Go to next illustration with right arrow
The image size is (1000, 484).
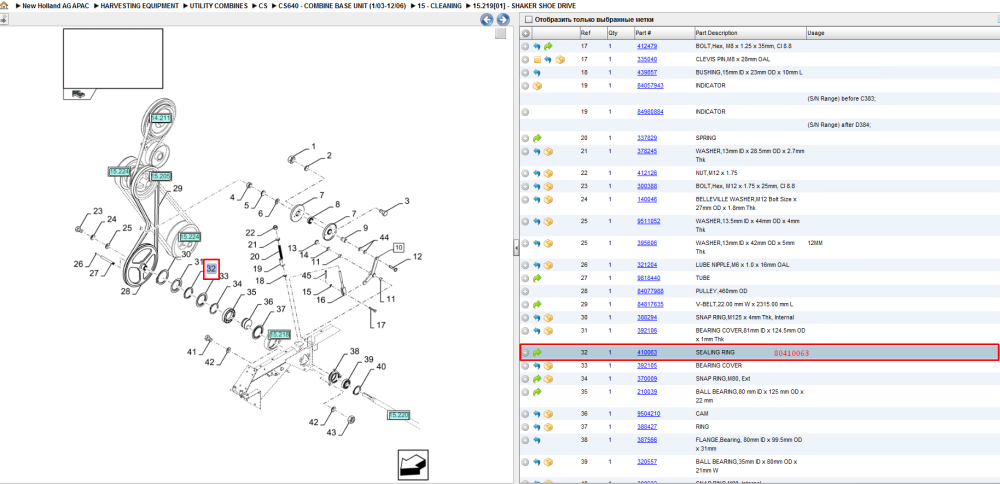[x=502, y=20]
